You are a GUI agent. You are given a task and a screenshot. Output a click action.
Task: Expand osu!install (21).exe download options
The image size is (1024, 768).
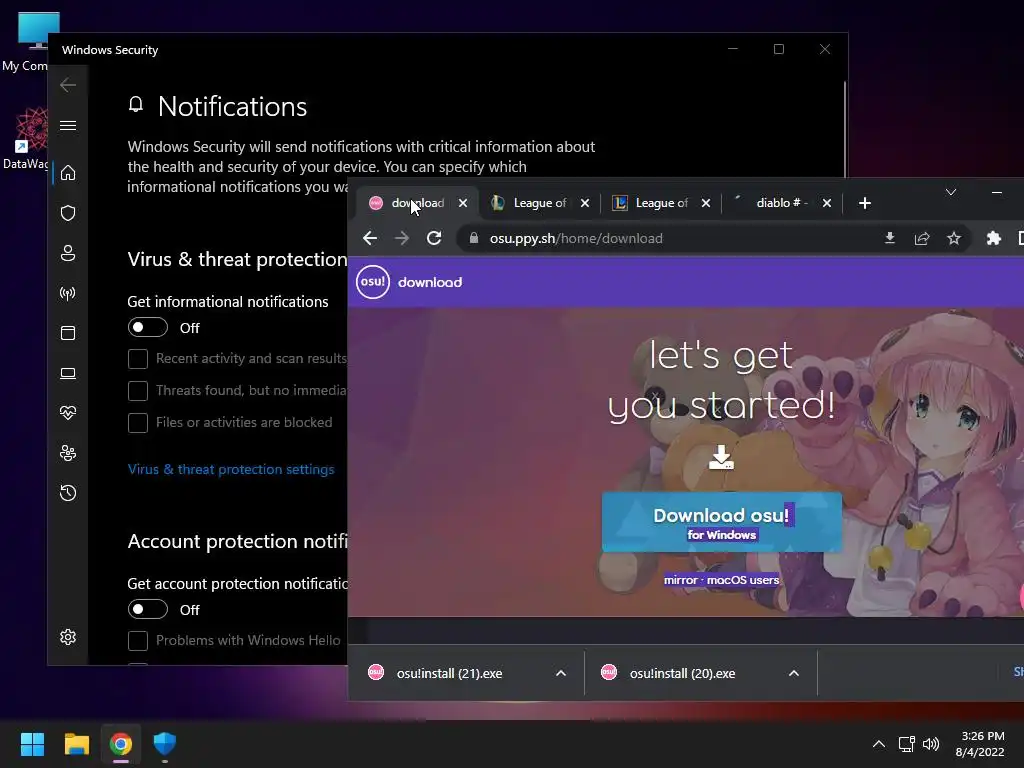click(560, 673)
